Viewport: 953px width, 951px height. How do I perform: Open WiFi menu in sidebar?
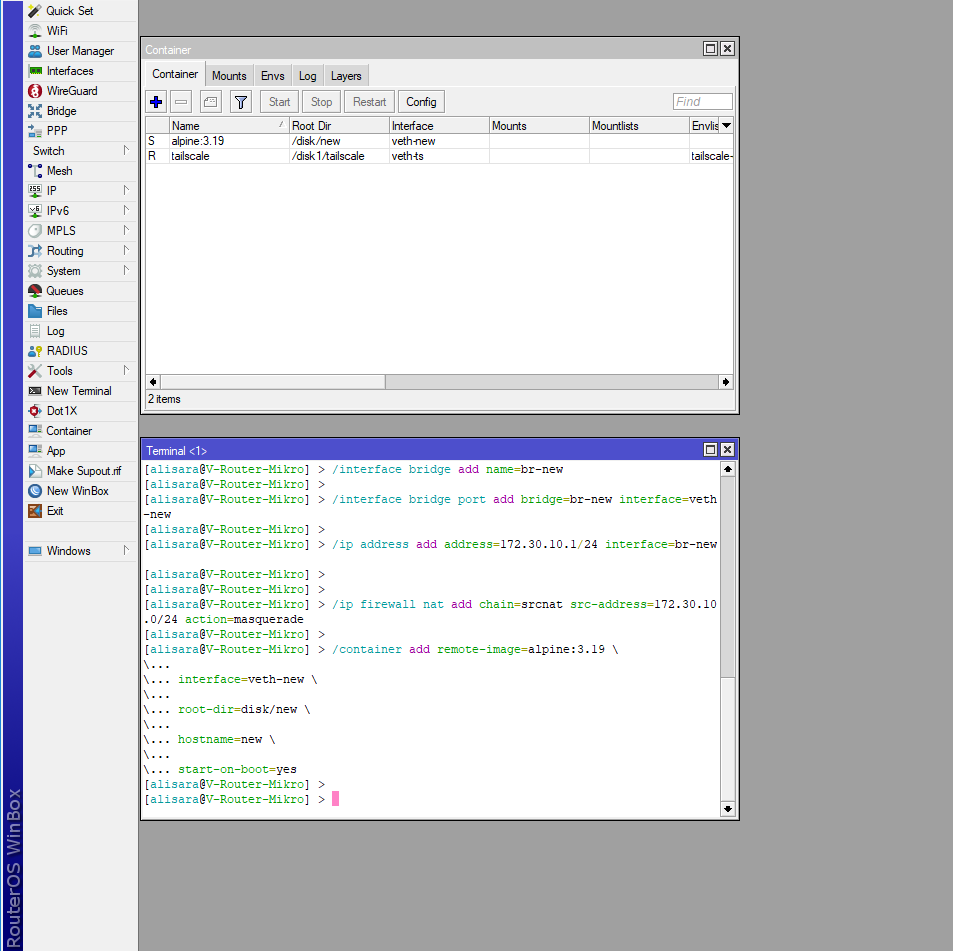pyautogui.click(x=80, y=31)
